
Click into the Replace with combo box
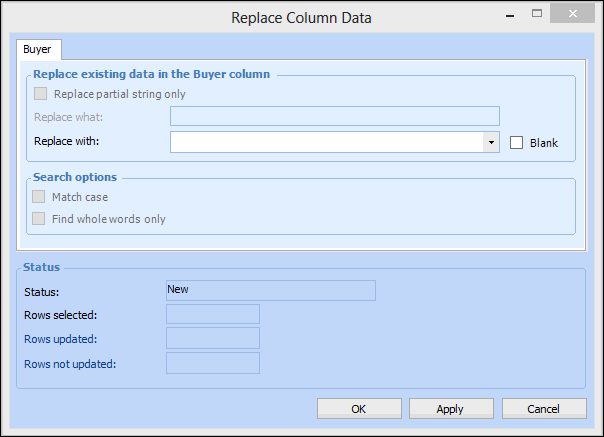tap(326, 142)
